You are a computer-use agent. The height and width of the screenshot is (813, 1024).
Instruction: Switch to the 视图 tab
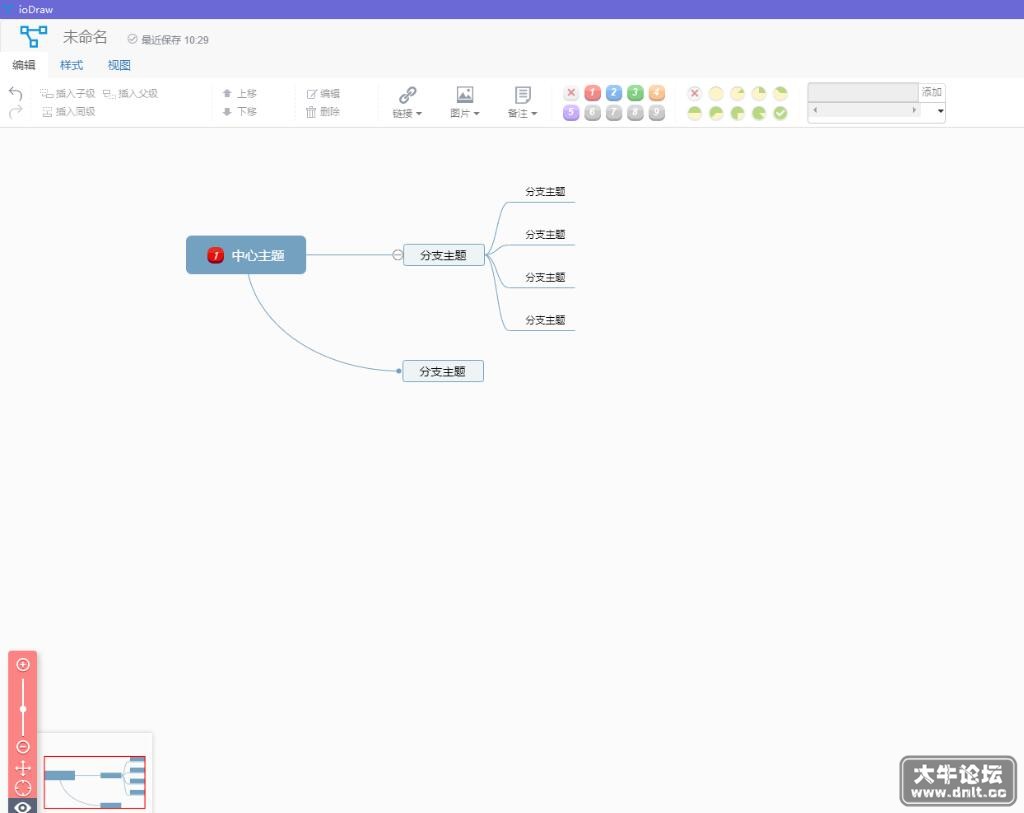tap(120, 65)
